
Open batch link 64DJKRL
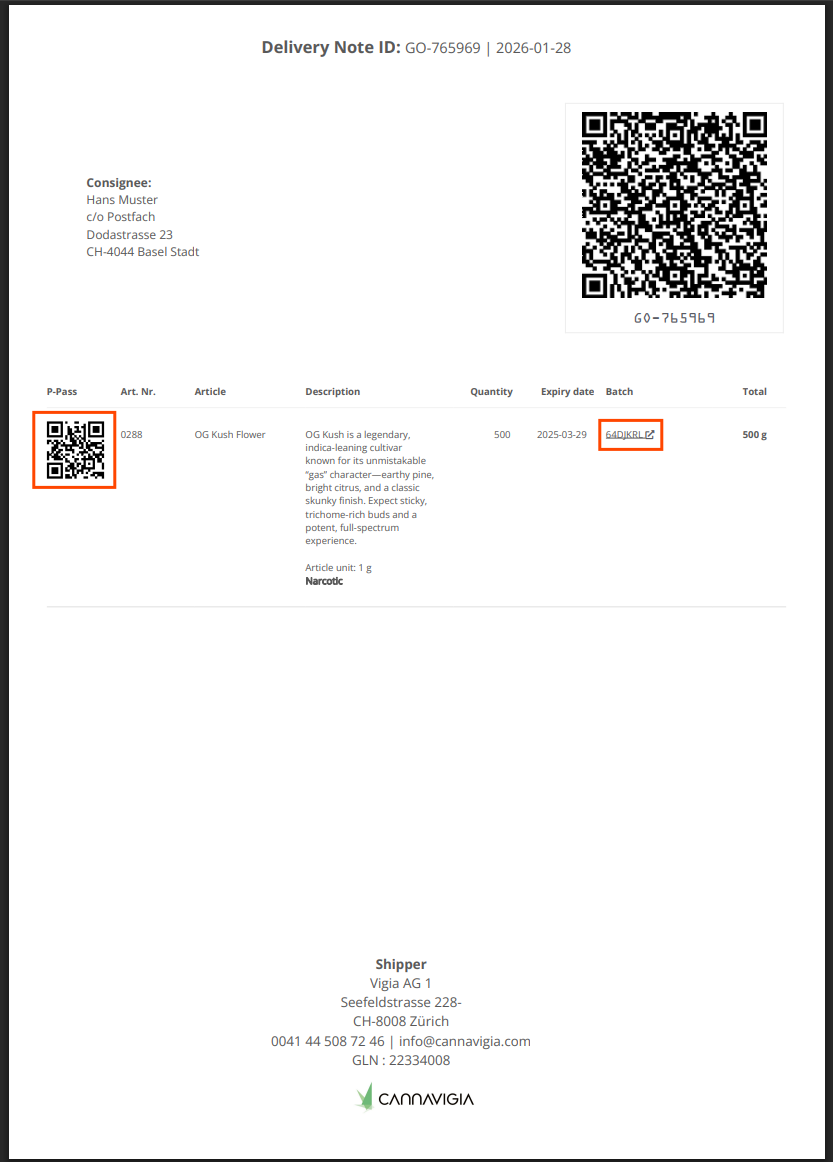(624, 435)
